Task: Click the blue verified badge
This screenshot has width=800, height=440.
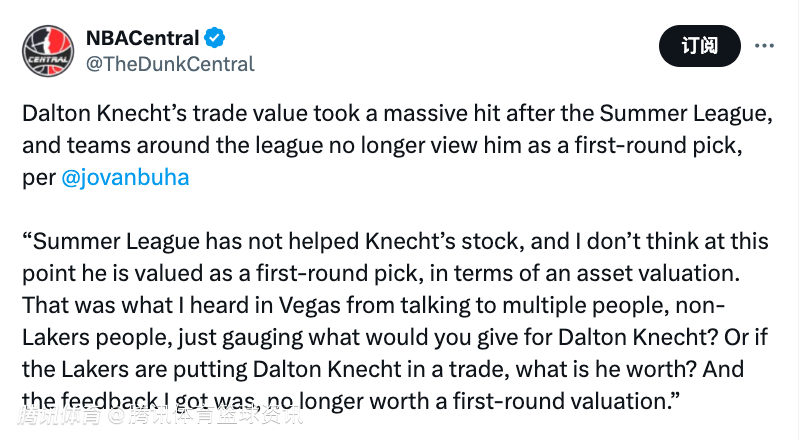Action: coord(214,38)
